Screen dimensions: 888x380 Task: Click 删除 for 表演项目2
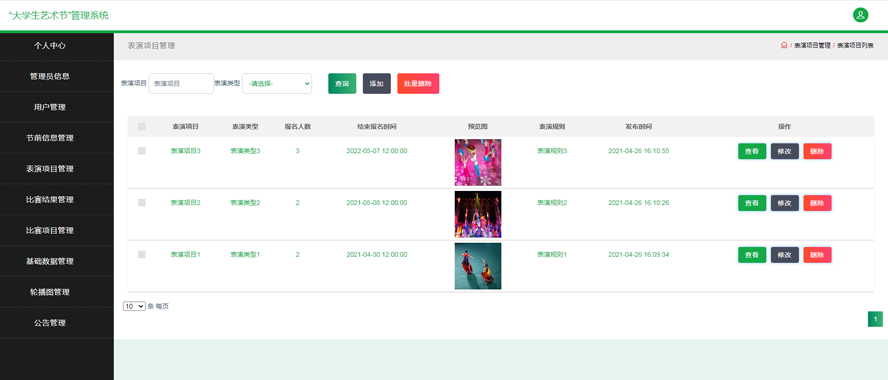tap(817, 203)
